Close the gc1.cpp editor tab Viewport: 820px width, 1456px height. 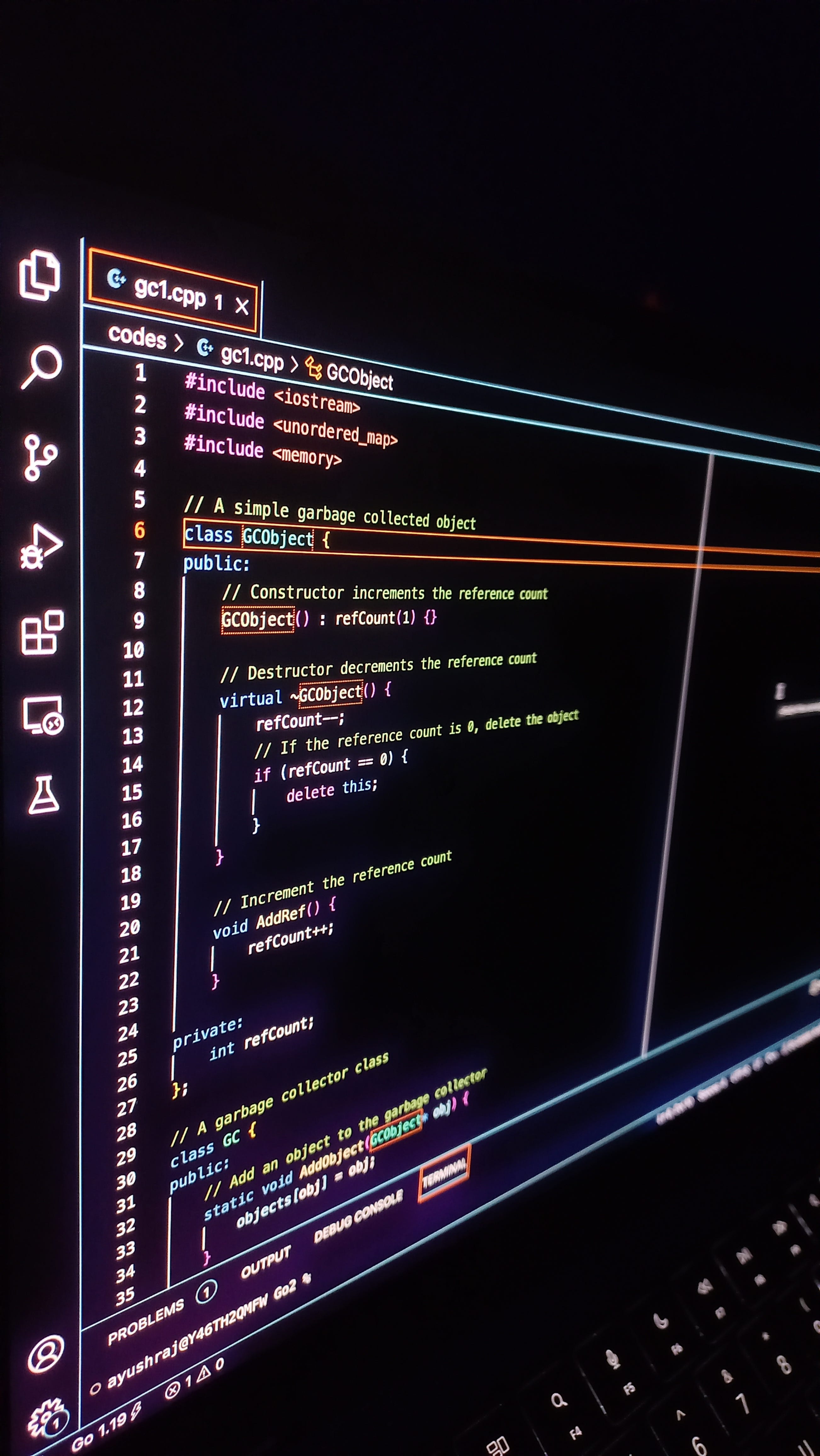tap(242, 306)
